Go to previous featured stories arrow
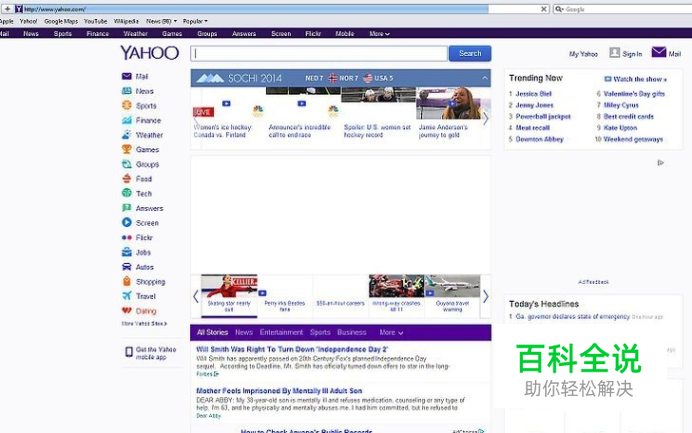Viewport: 692px width, 433px height. 196,297
